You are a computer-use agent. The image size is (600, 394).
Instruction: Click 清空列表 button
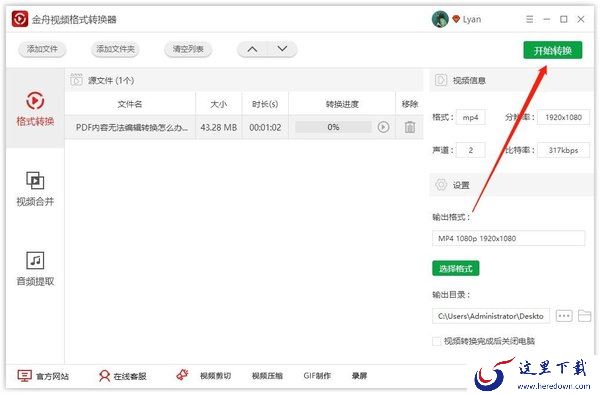pyautogui.click(x=188, y=49)
